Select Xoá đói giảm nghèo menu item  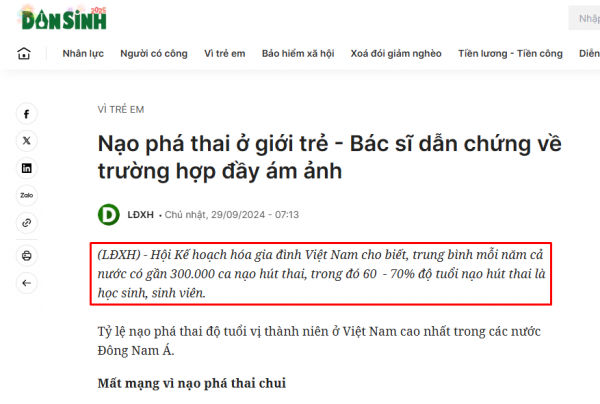[396, 54]
